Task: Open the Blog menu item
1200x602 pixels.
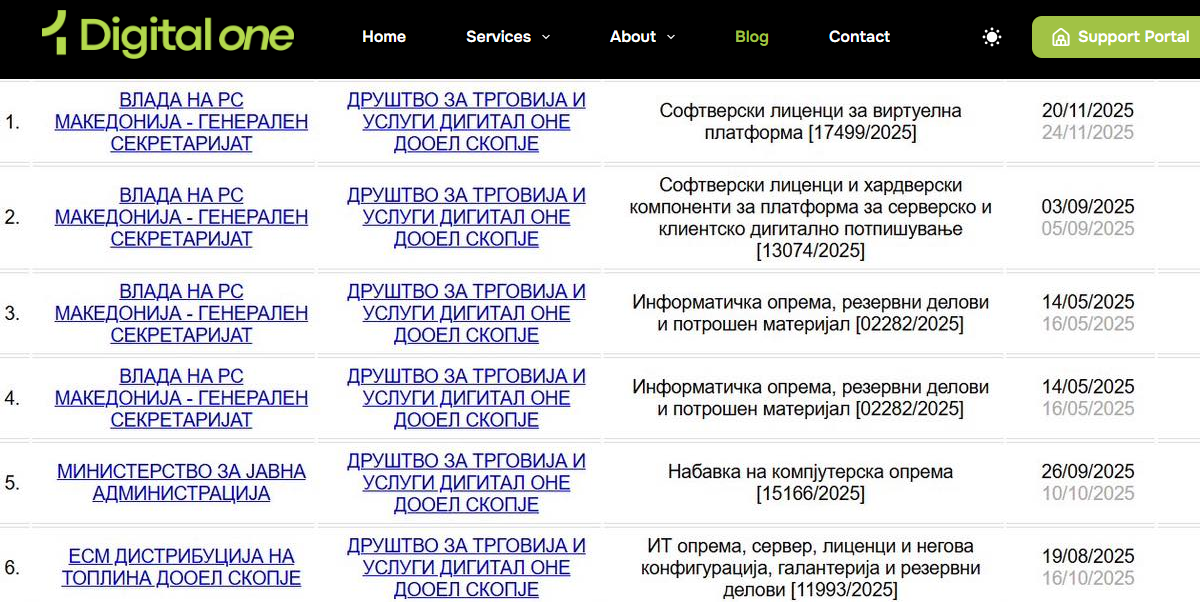Action: tap(751, 37)
